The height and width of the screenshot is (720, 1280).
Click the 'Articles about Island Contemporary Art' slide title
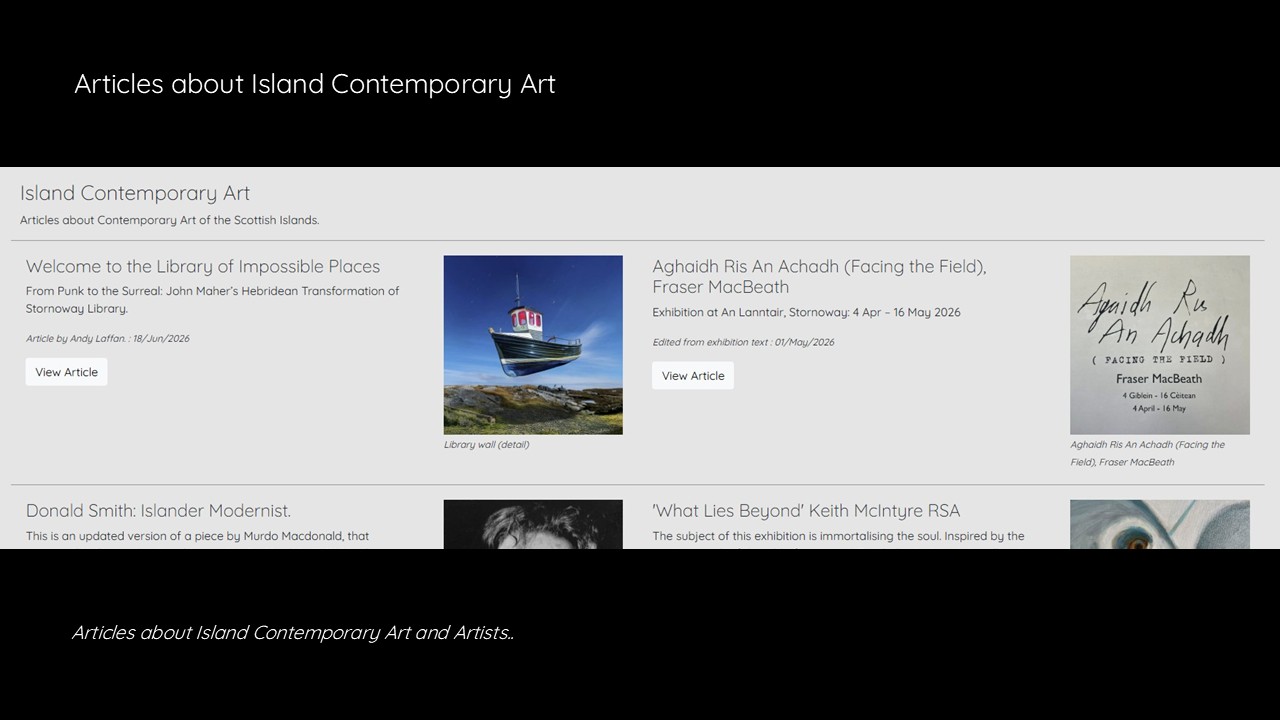click(x=315, y=84)
